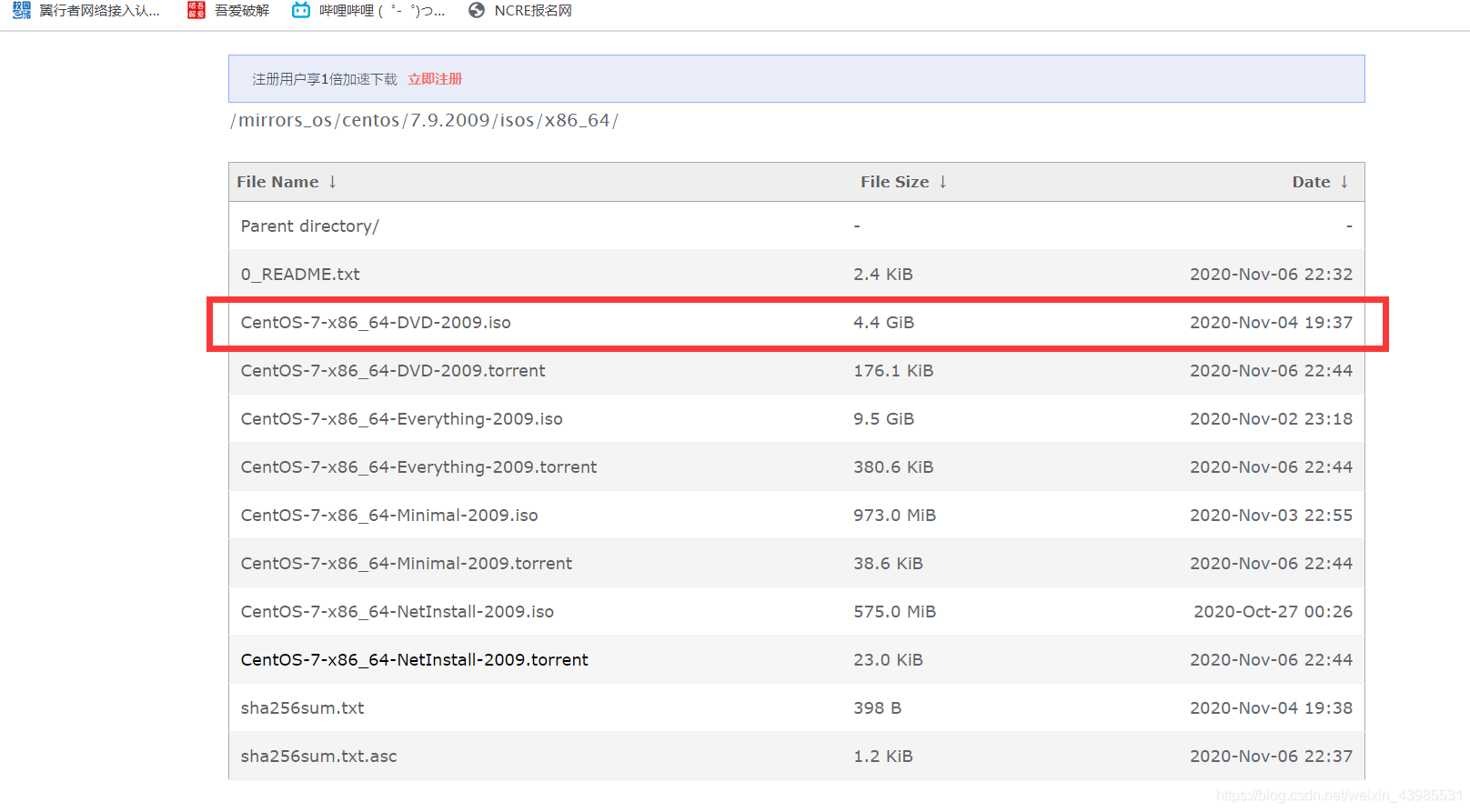1470x812 pixels.
Task: Click the 2020-Nov-06 22:32 date cell
Action: pos(1271,274)
